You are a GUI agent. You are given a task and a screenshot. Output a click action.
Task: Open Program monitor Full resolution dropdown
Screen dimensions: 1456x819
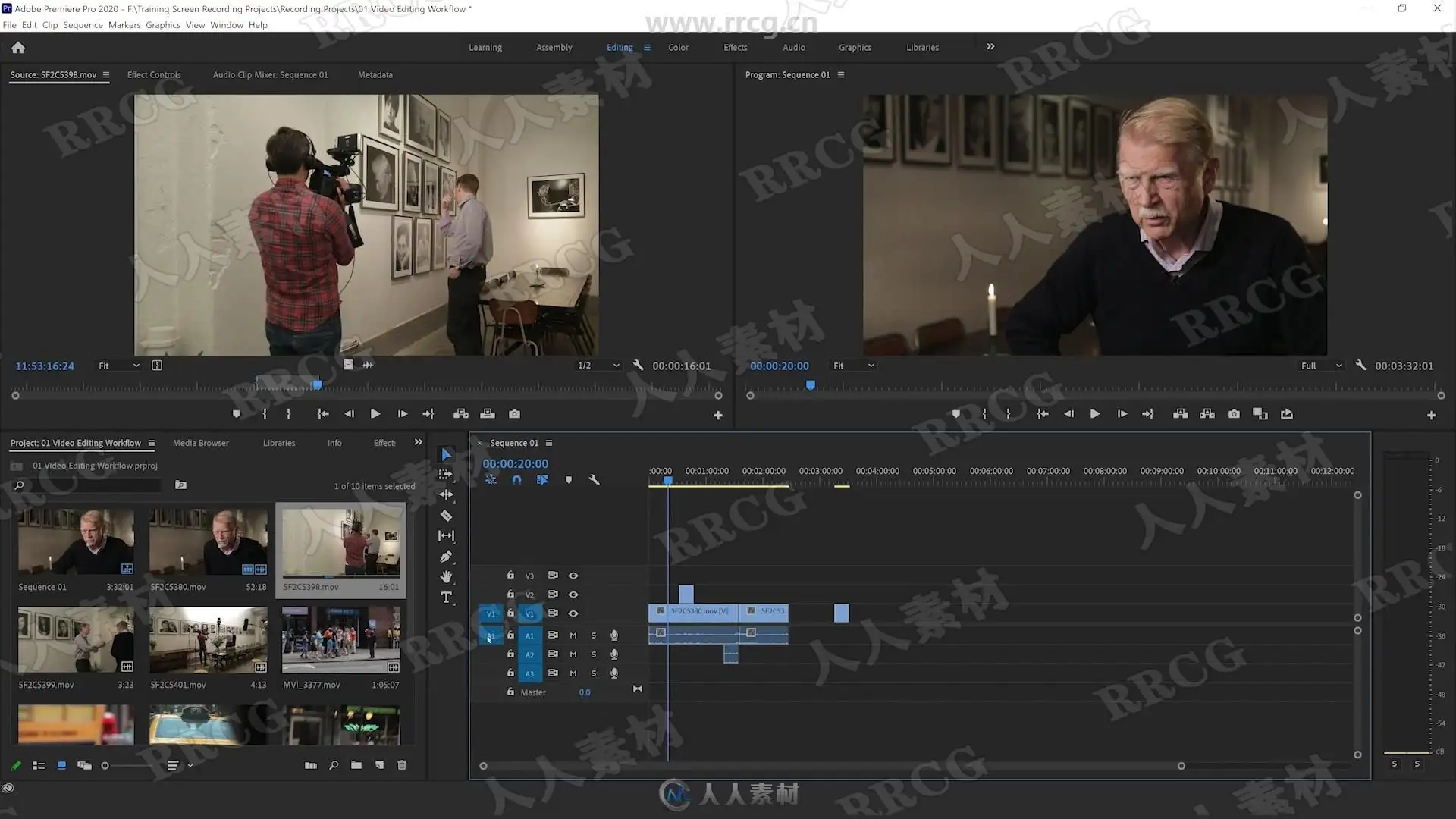tap(1321, 366)
